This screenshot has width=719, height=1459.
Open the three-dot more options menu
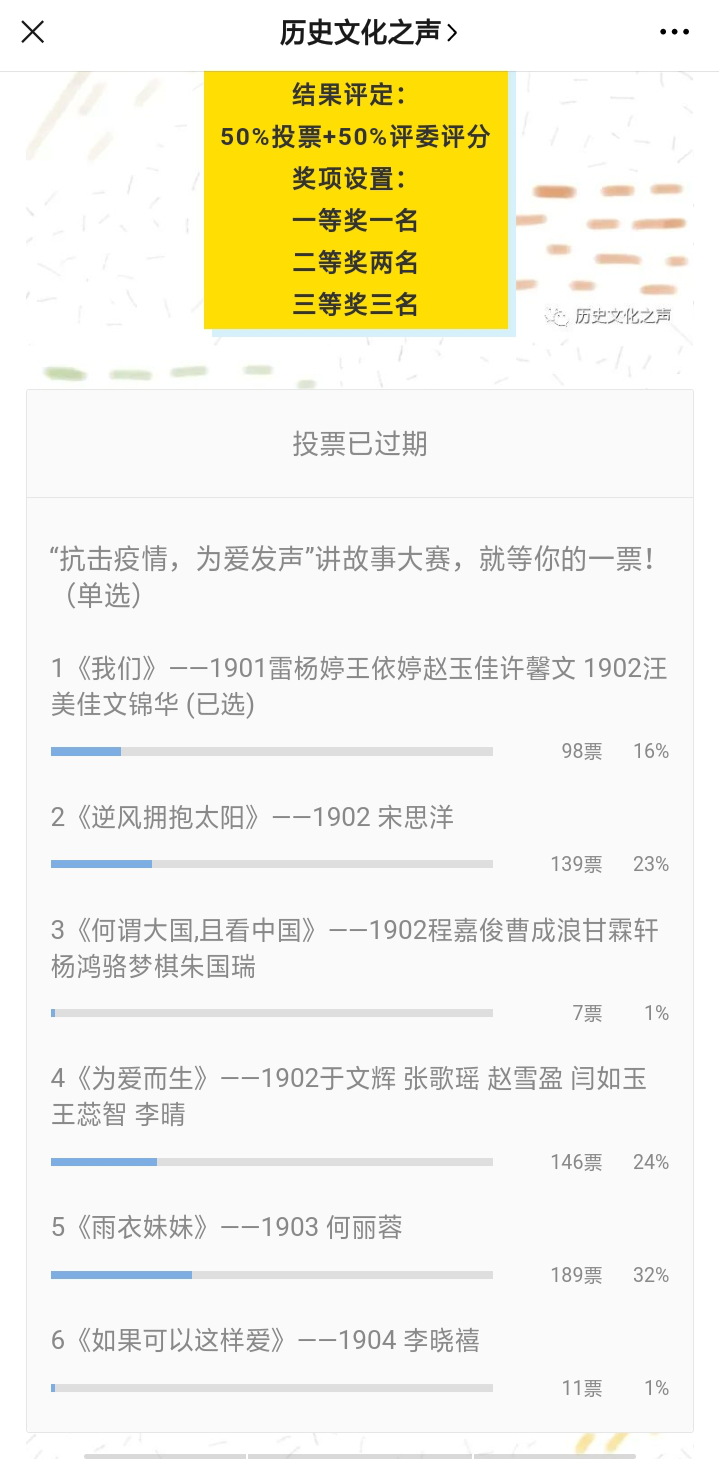[675, 33]
